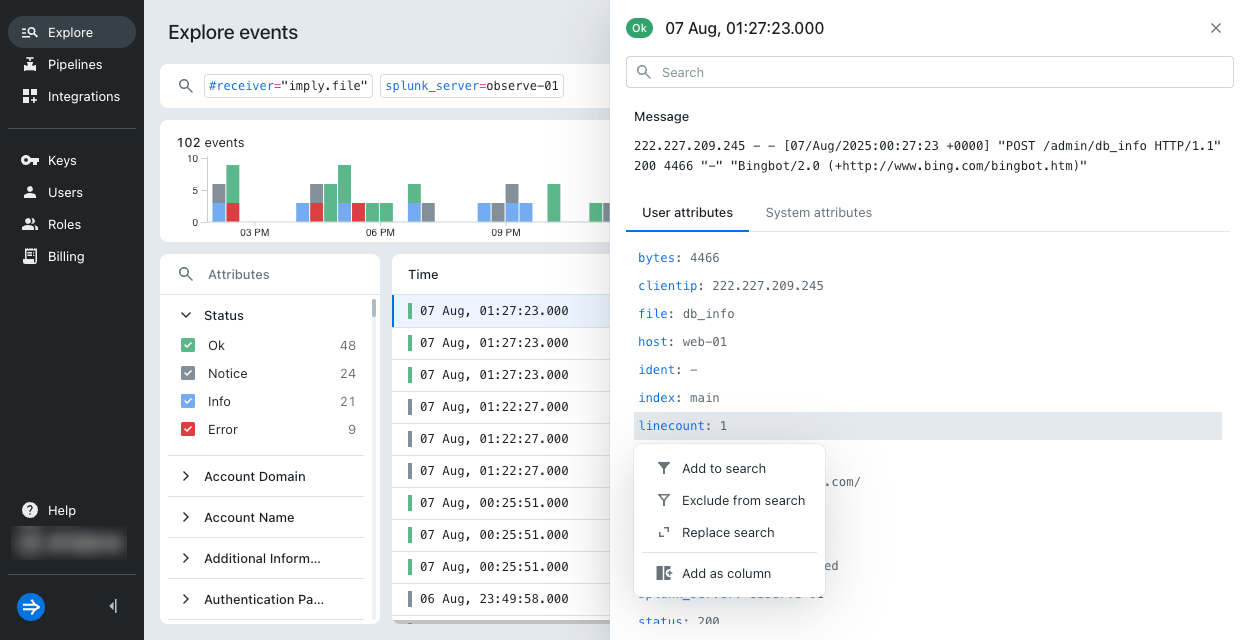
Task: Open the Help question-mark icon
Action: click(30, 511)
